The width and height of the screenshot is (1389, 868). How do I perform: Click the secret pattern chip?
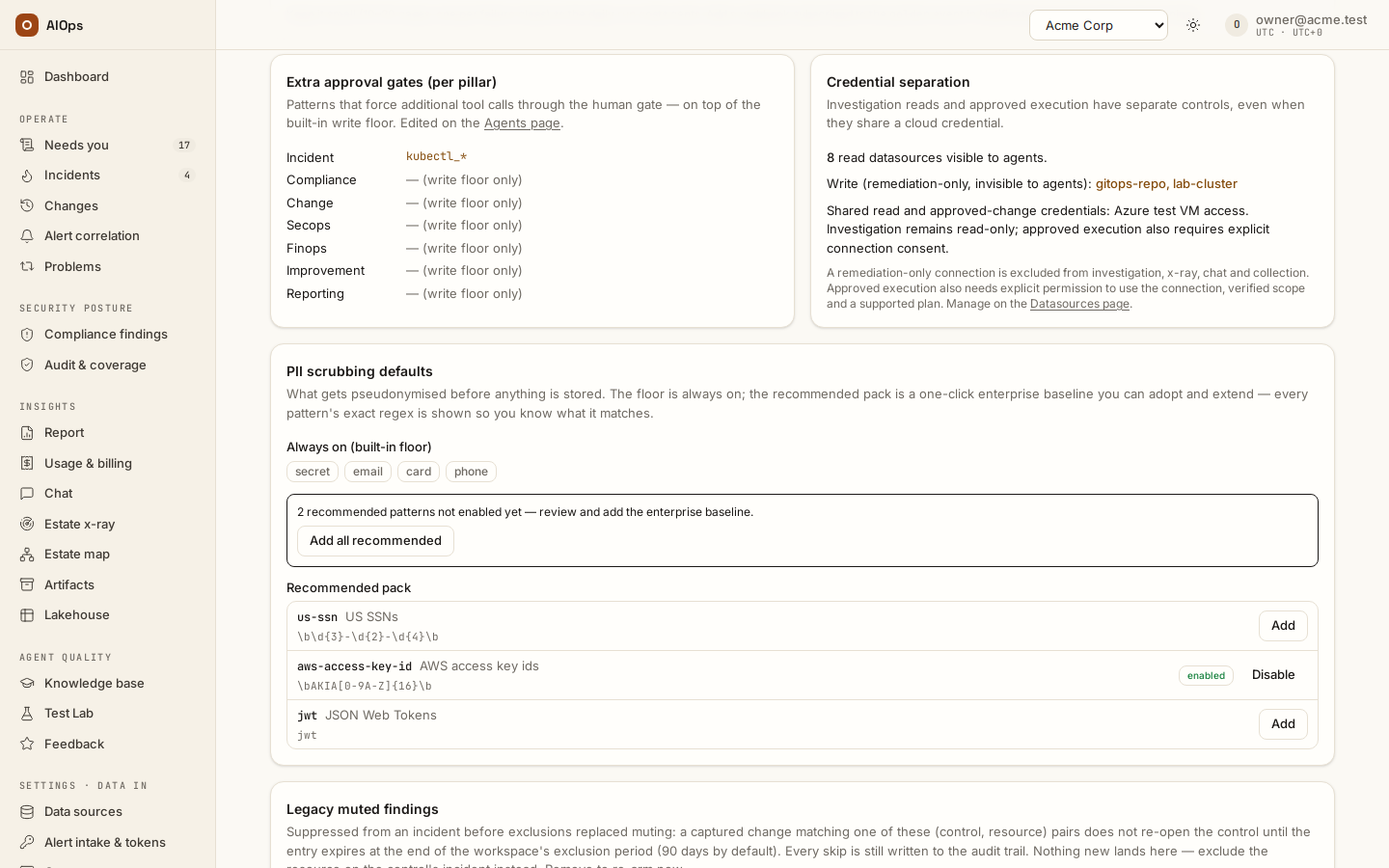(313, 472)
